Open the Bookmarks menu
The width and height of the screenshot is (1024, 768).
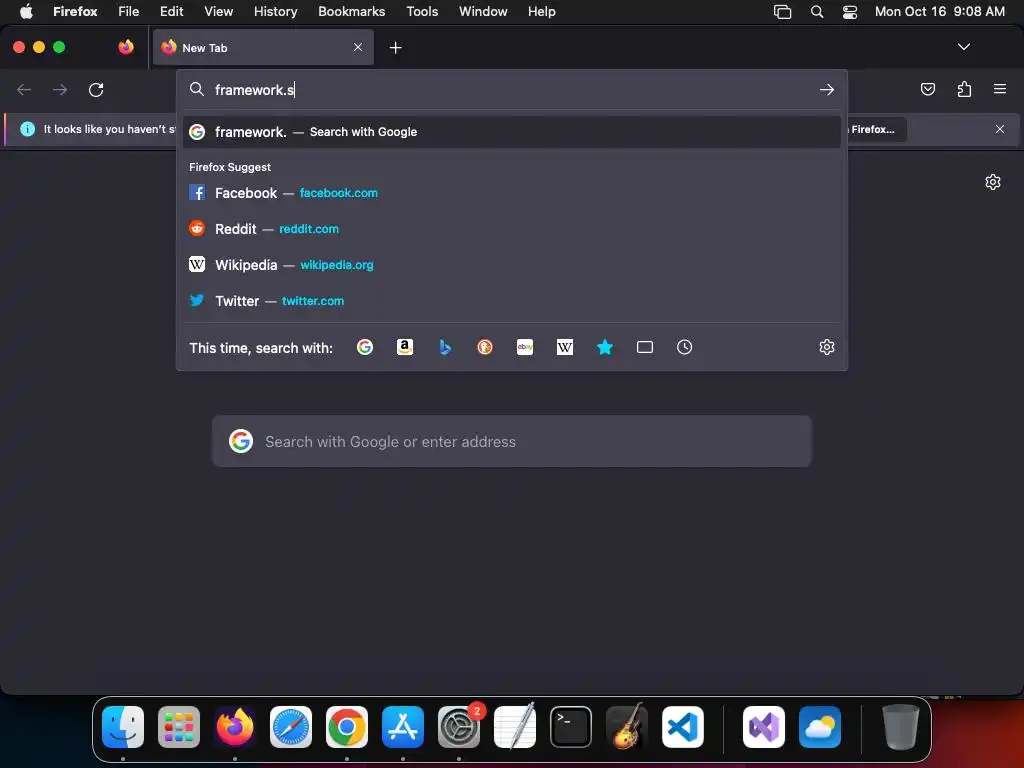pyautogui.click(x=351, y=11)
